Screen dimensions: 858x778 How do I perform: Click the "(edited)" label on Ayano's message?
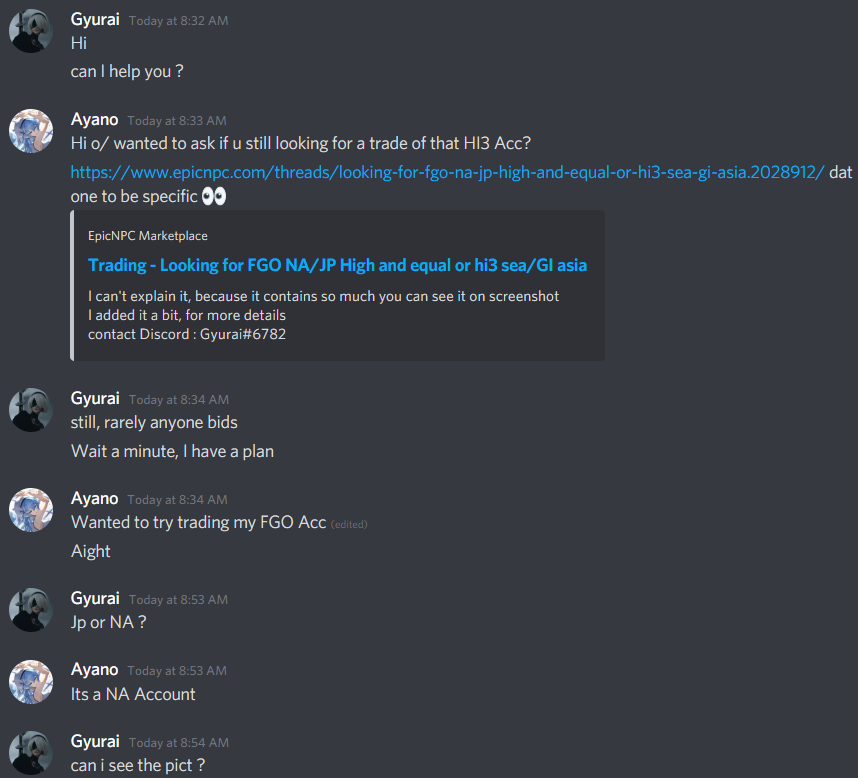pos(349,524)
